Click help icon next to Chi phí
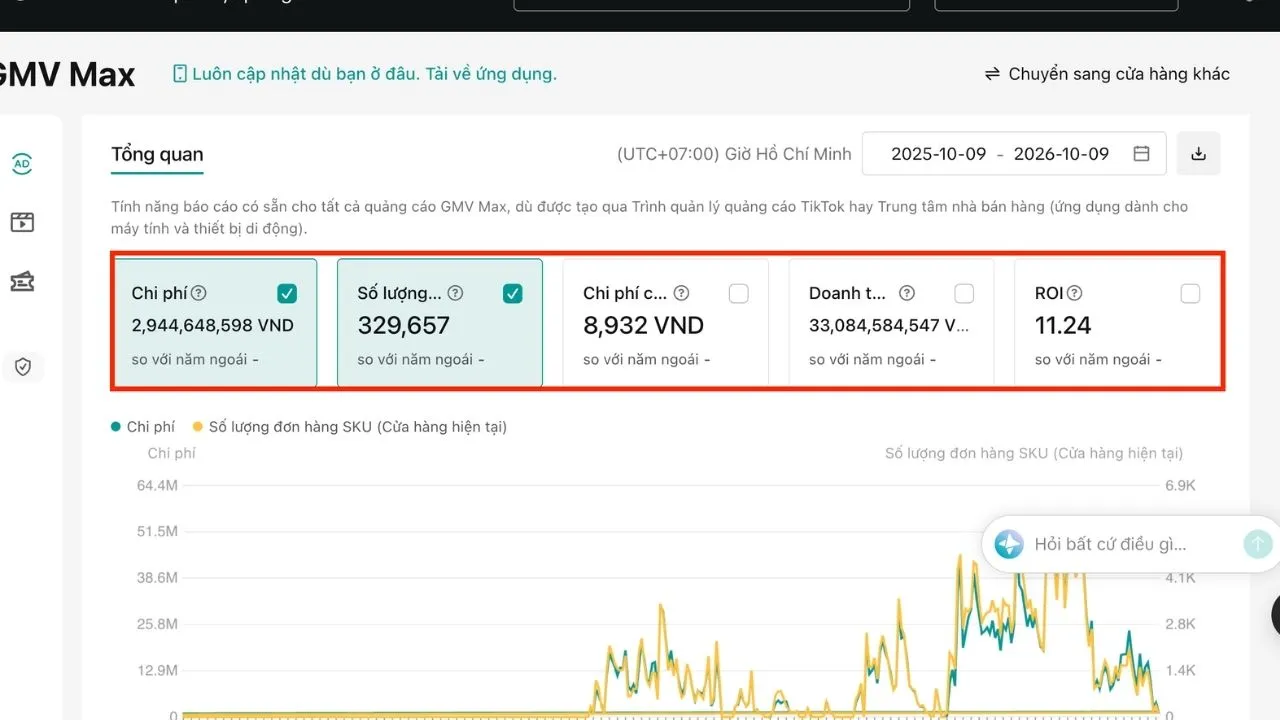Screen dimensions: 1280x720 point(198,293)
